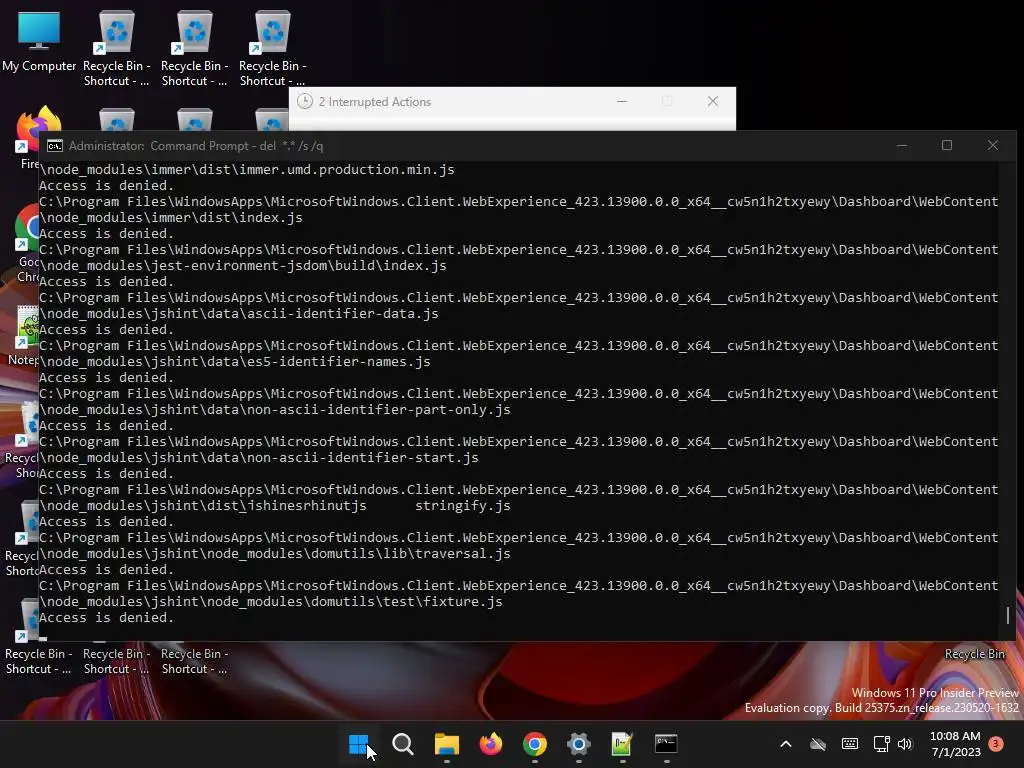Select the Recycle Bin icon at bottom-right desktop
Screen dimensions: 1024x768
[974, 654]
